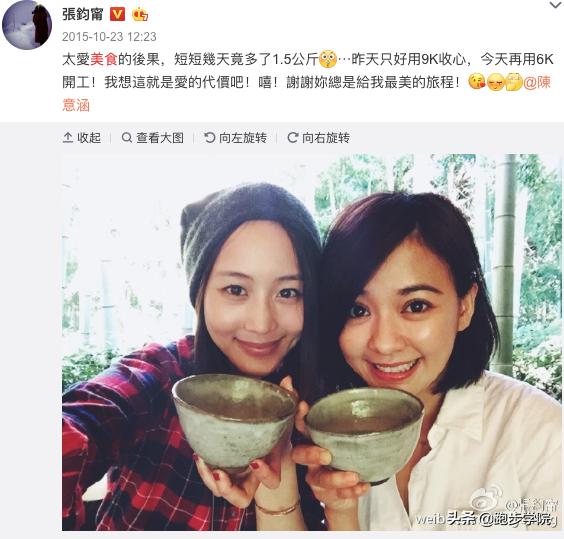This screenshot has height=539, width=564.
Task: Click the expanded selfie photo with bowls
Action: 311,342
